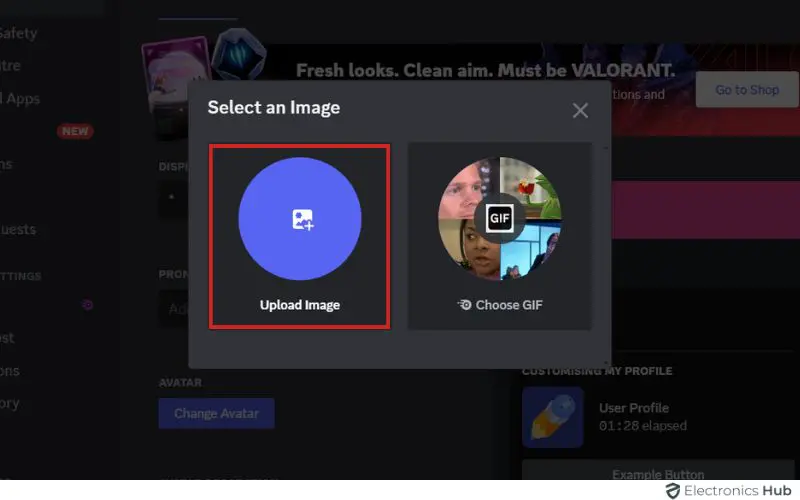This screenshot has height=500, width=800.
Task: Click the AVATAR section heading
Action: click(180, 383)
